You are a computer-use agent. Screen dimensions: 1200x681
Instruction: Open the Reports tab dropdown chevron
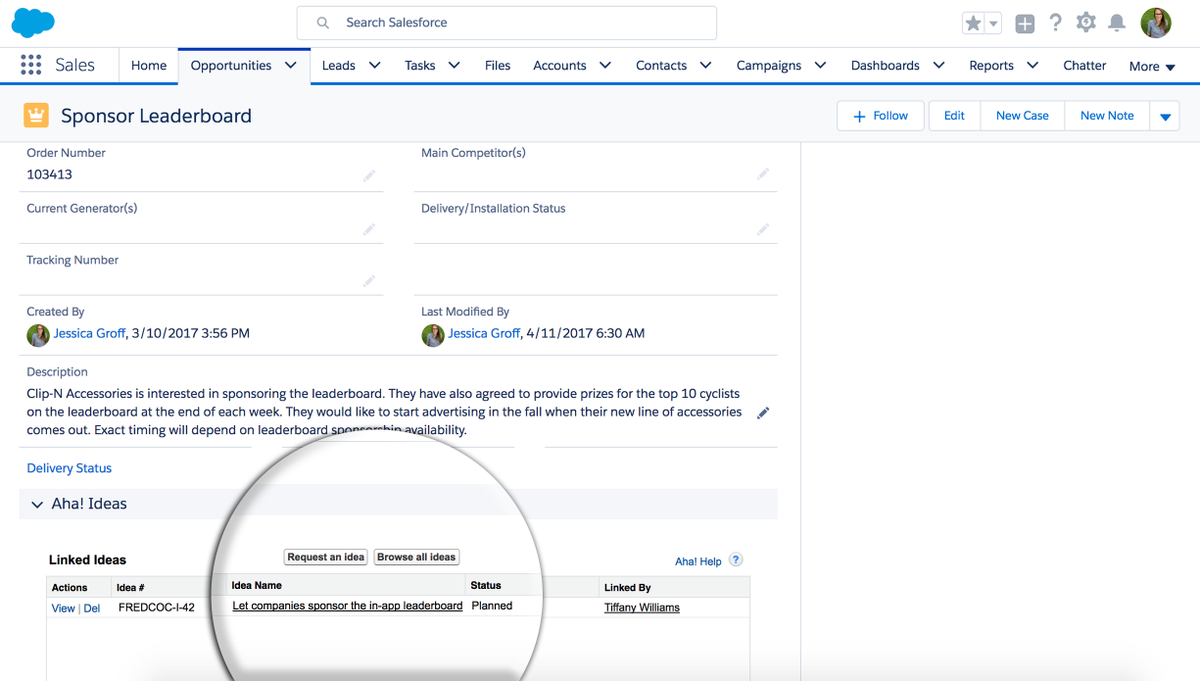coord(1033,65)
